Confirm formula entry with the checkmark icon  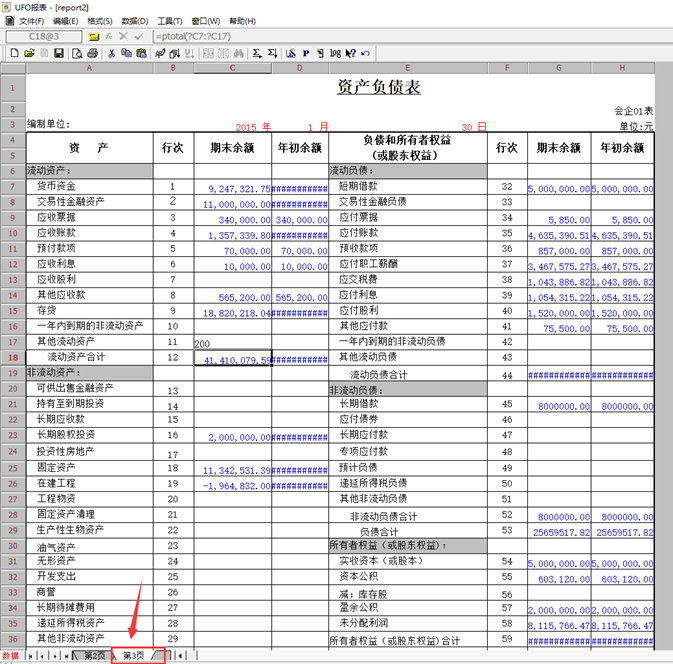coord(138,36)
